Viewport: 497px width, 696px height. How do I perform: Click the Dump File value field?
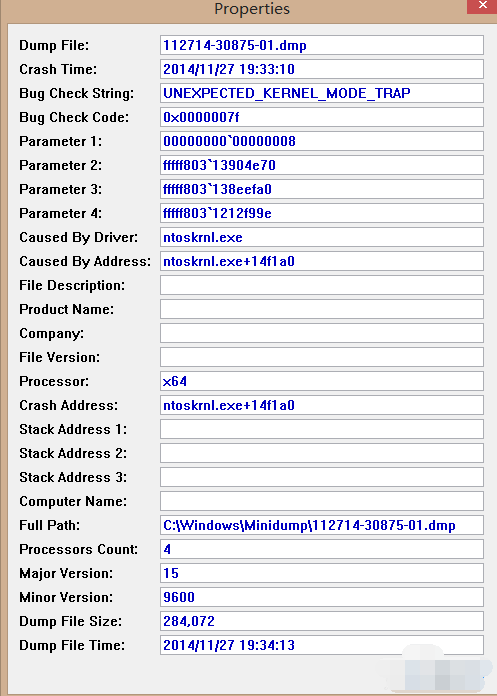(x=322, y=45)
